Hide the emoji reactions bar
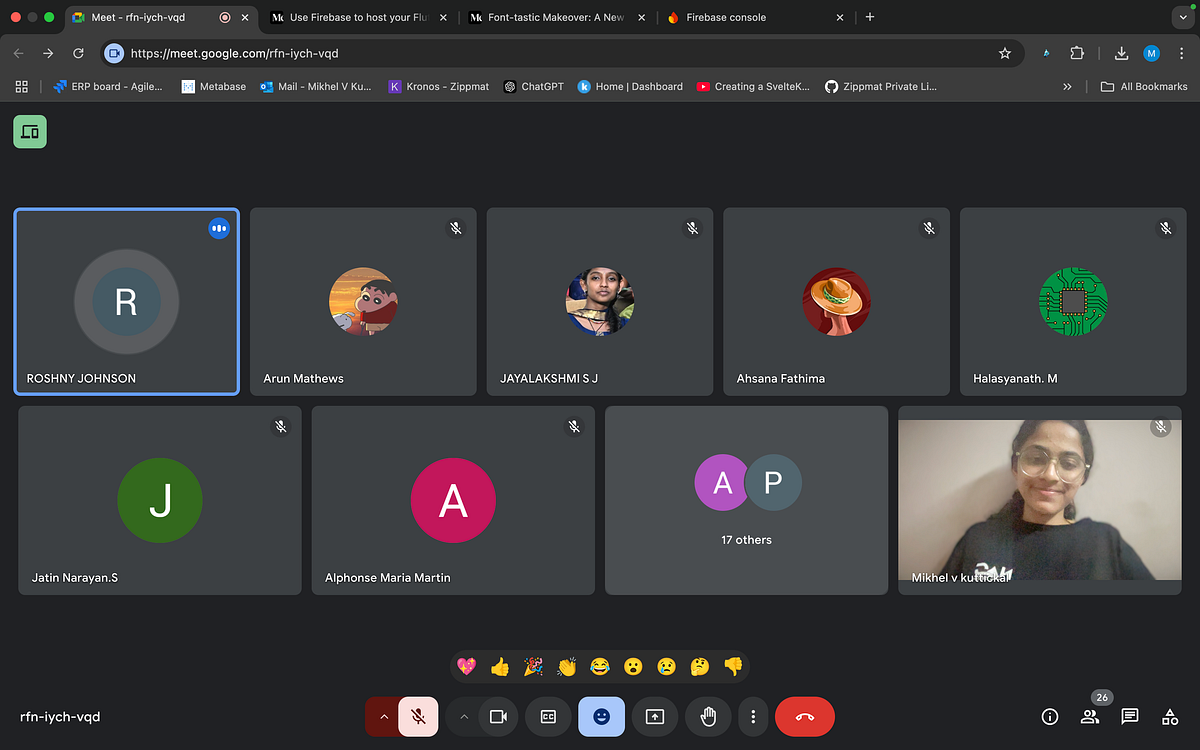1200x750 pixels. pos(601,717)
